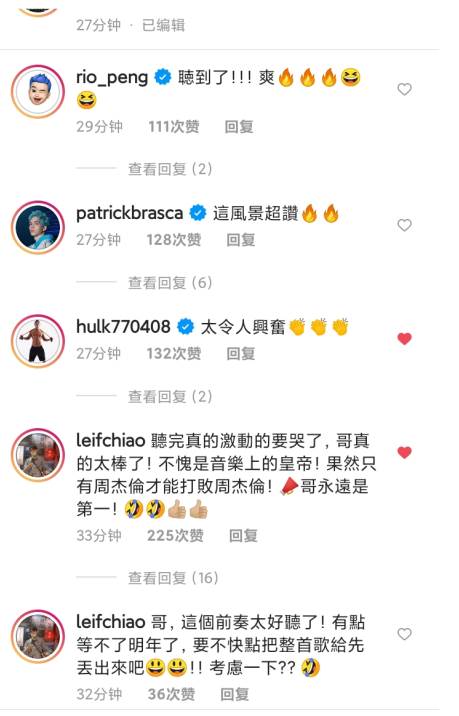Viewport: 459px width, 716px height.
Task: Like rio_peng's comment with the heart icon
Action: tap(404, 89)
